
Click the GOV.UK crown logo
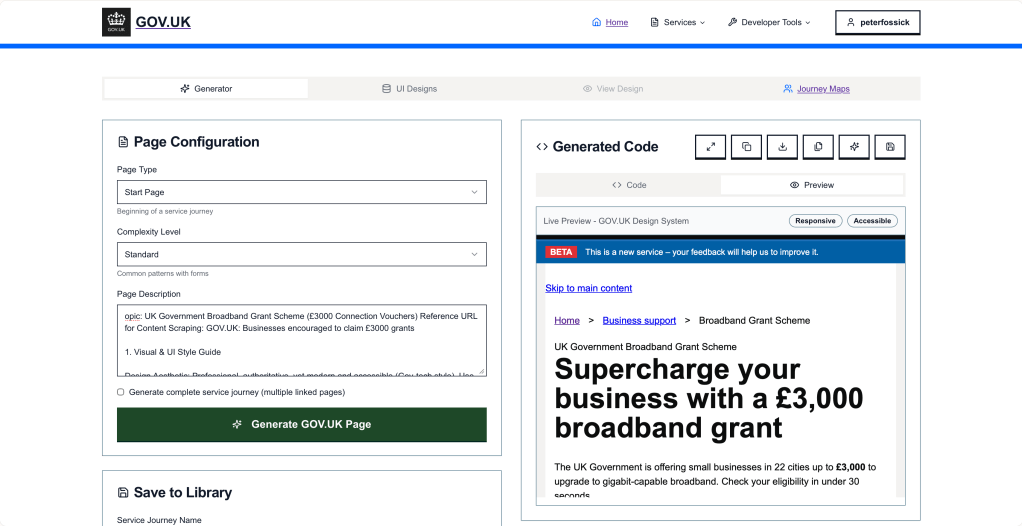point(116,22)
